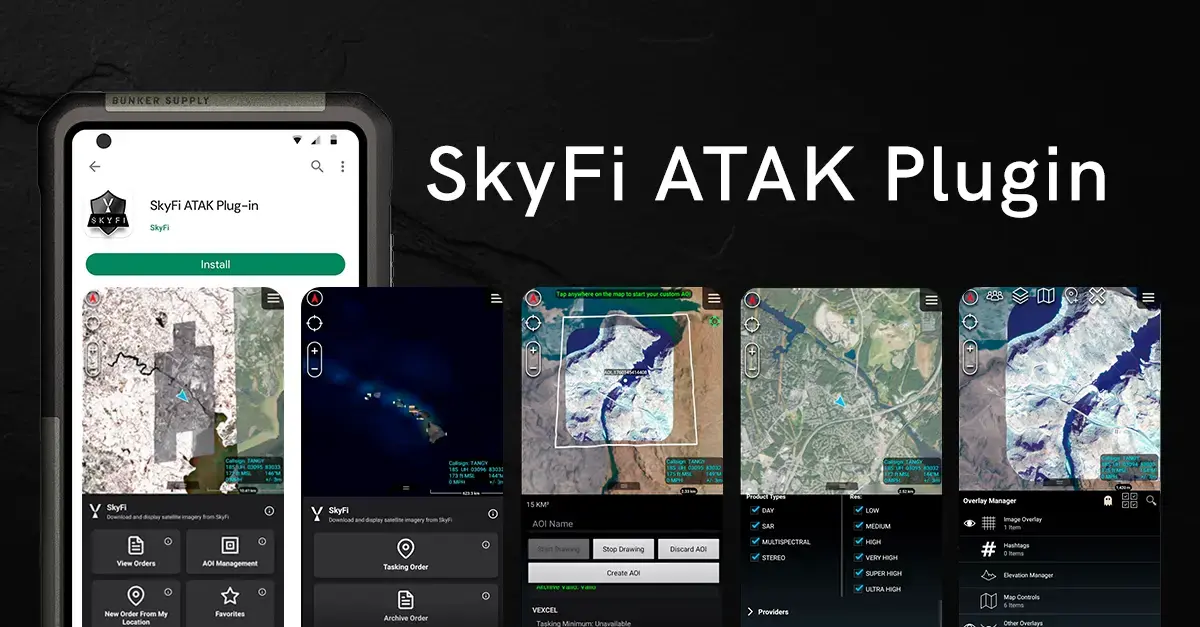Tap crosshair locate icon on Hawaii map
The image size is (1200, 627).
tap(315, 323)
